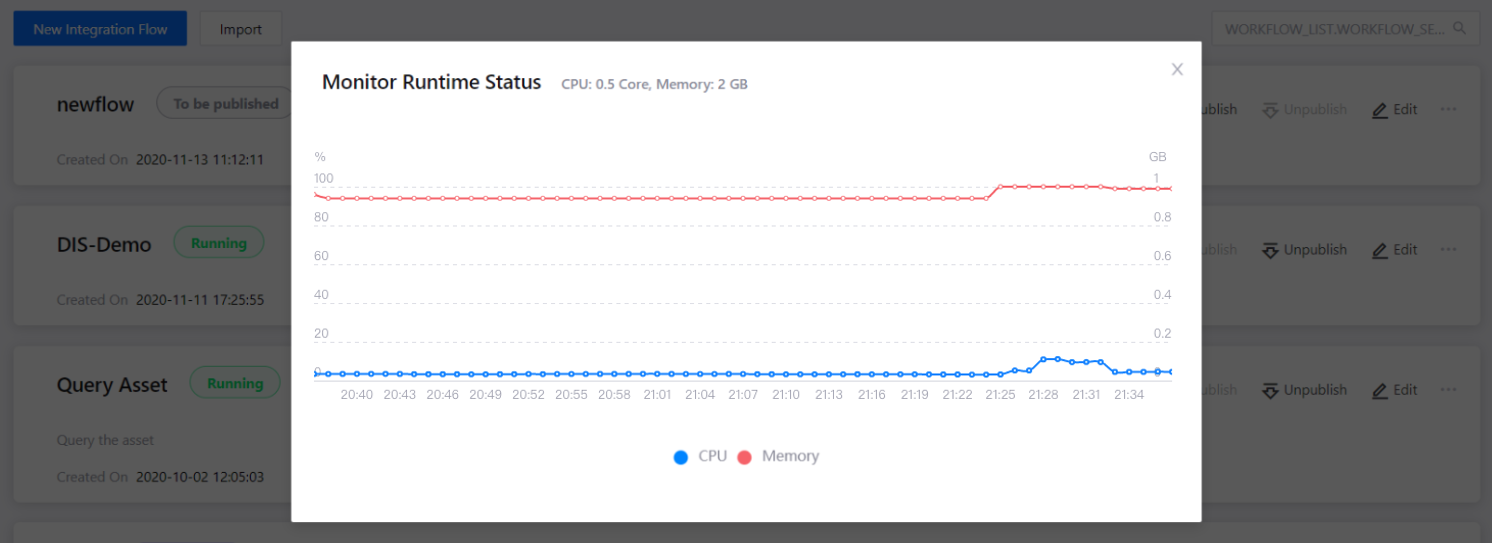The height and width of the screenshot is (543, 1492).
Task: Click the Unpublish icon for DIS-Demo
Action: click(1270, 250)
